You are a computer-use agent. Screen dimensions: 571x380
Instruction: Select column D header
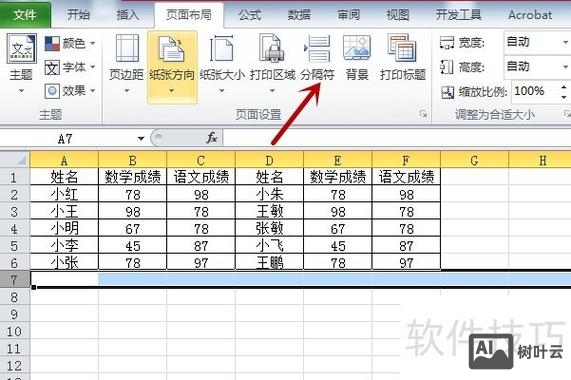point(269,160)
